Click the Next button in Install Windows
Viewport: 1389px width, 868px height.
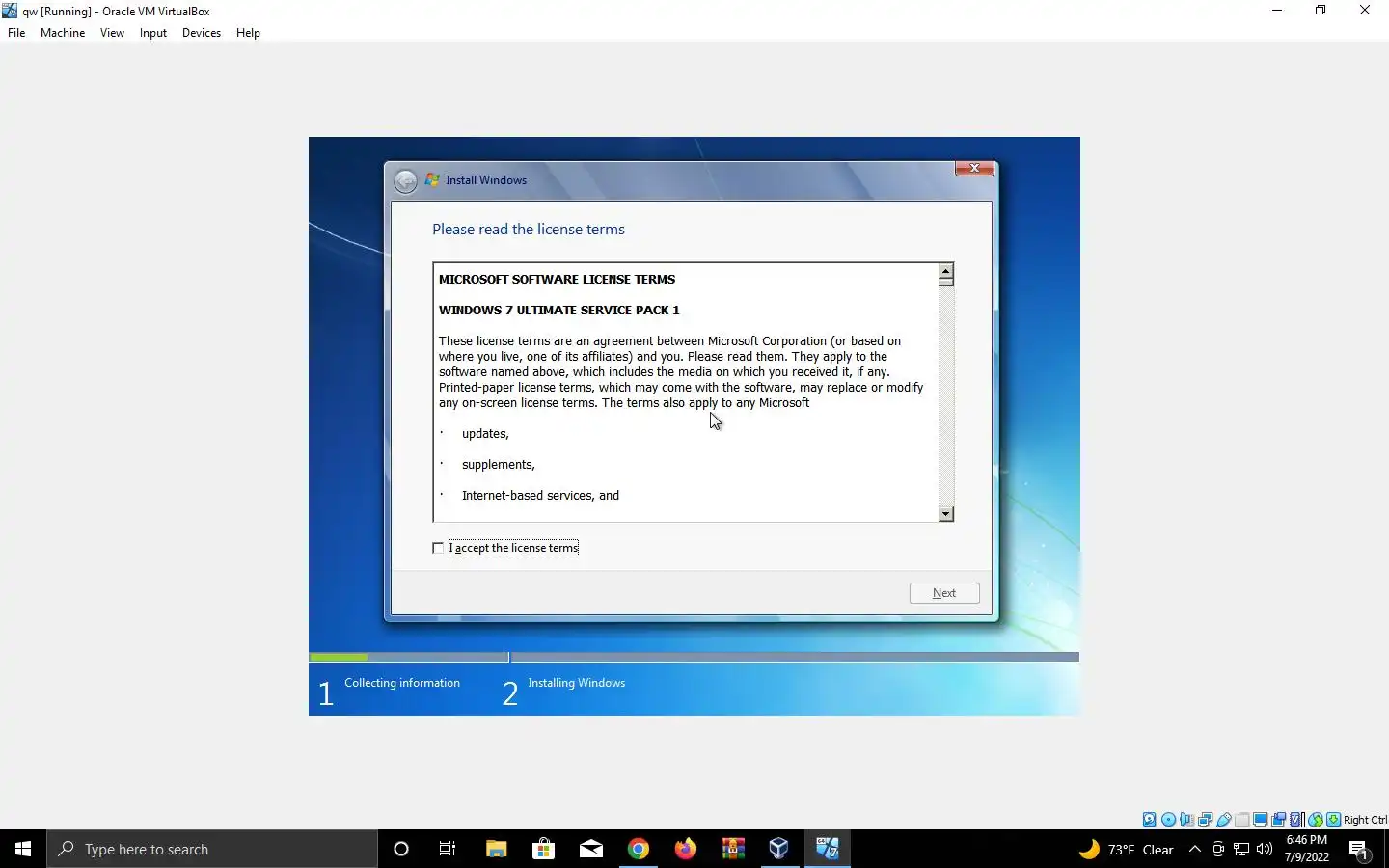(944, 593)
